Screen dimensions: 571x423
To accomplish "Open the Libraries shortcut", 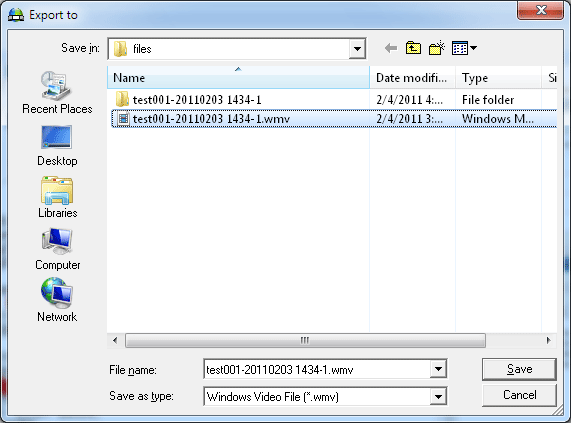I will (x=57, y=197).
